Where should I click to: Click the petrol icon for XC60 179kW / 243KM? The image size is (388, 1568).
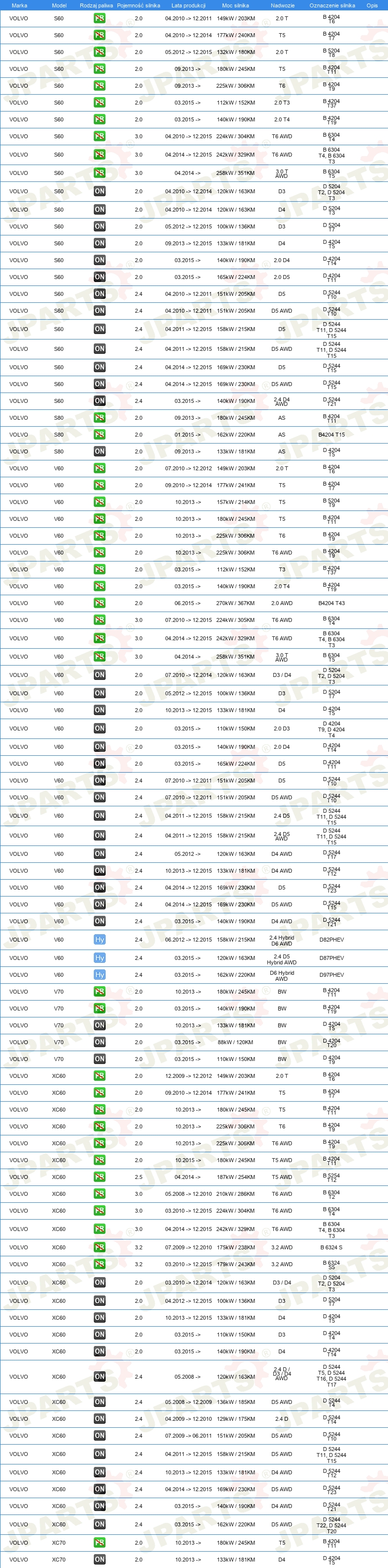pos(99,1264)
